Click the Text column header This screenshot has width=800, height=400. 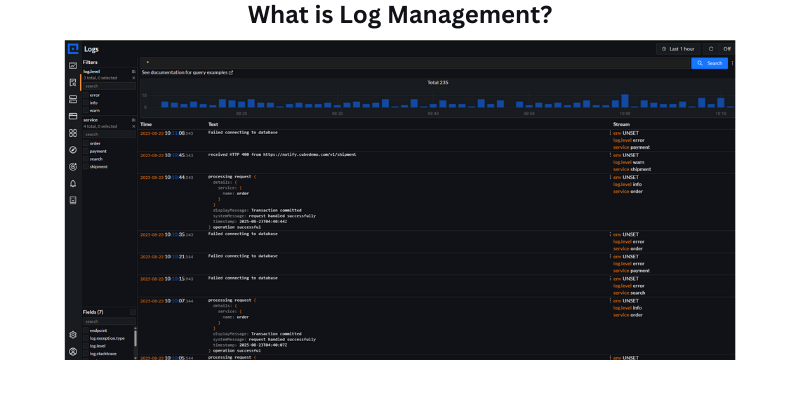click(x=213, y=124)
